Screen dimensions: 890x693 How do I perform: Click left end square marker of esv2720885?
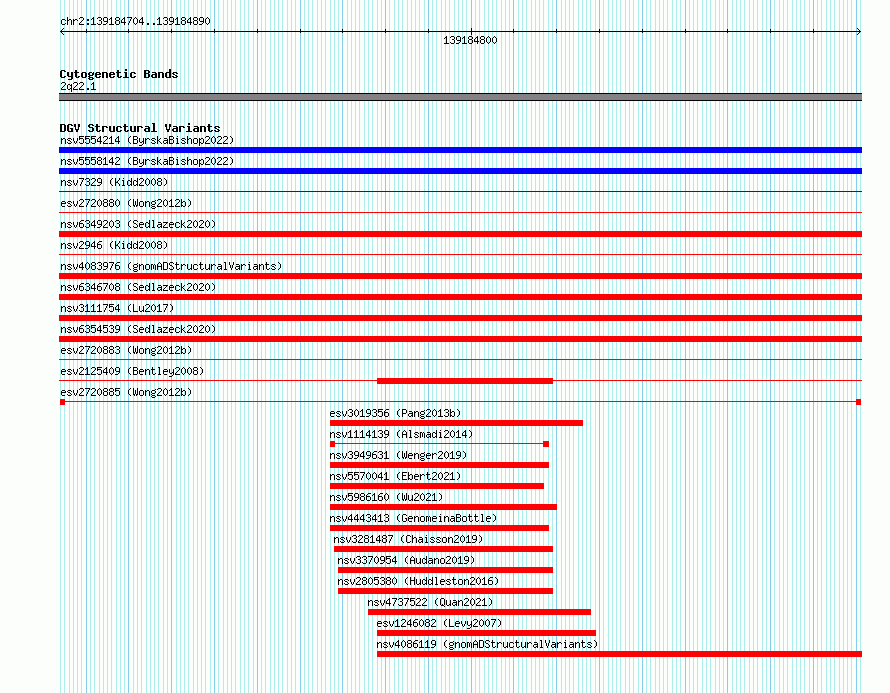click(x=62, y=402)
